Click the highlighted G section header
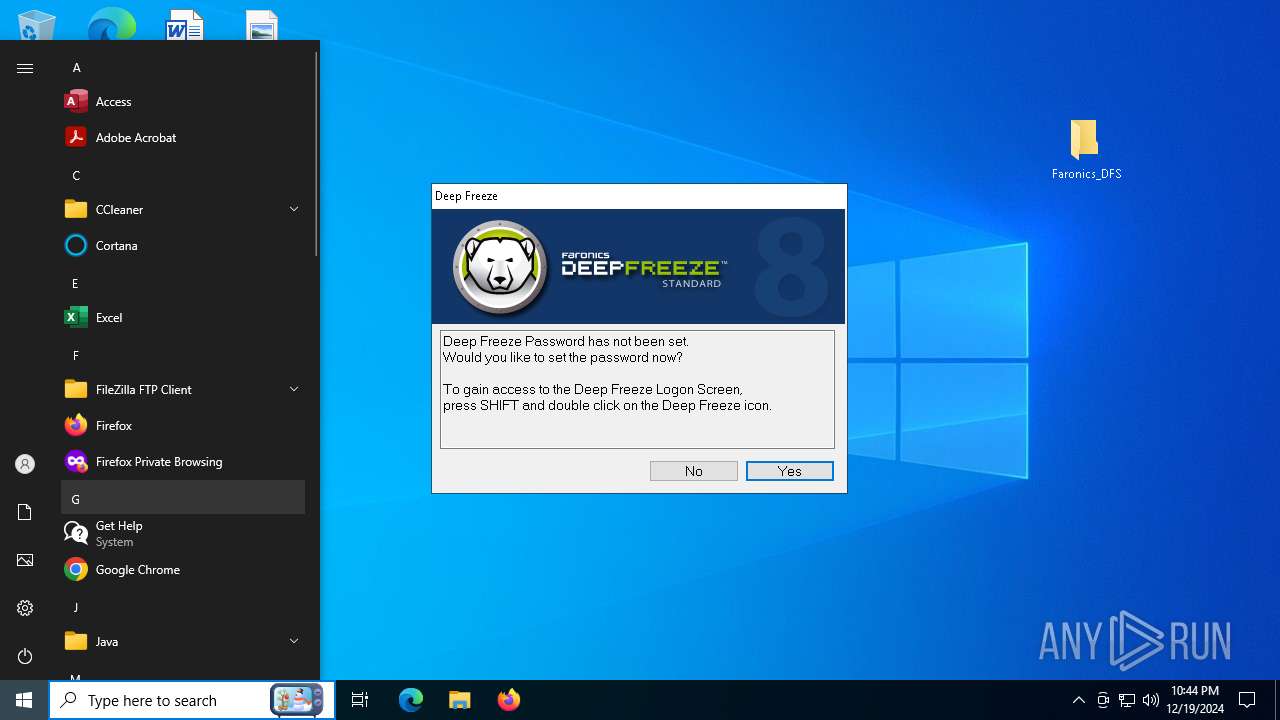 (x=183, y=498)
